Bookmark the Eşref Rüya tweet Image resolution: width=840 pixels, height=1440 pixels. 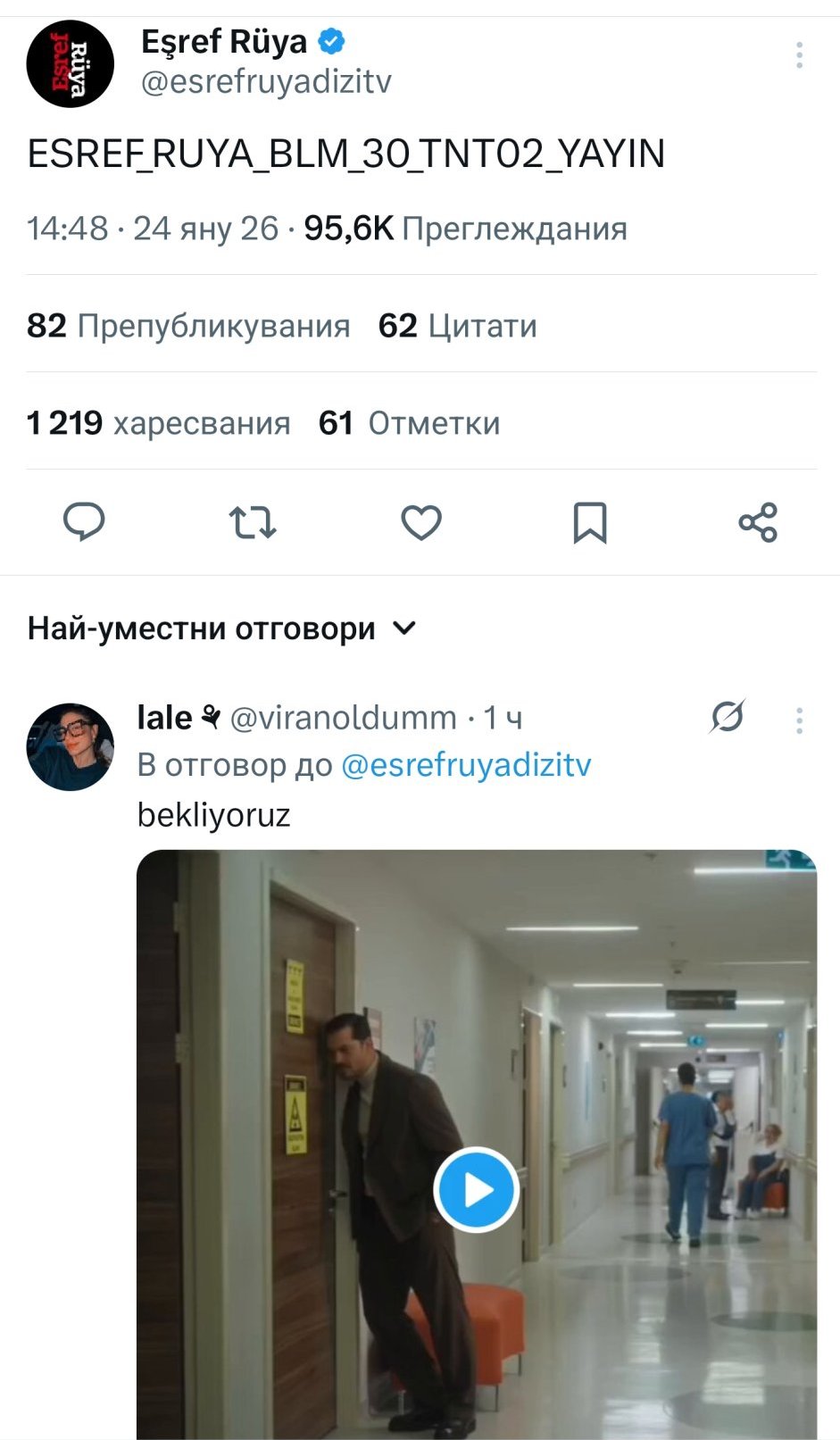589,522
